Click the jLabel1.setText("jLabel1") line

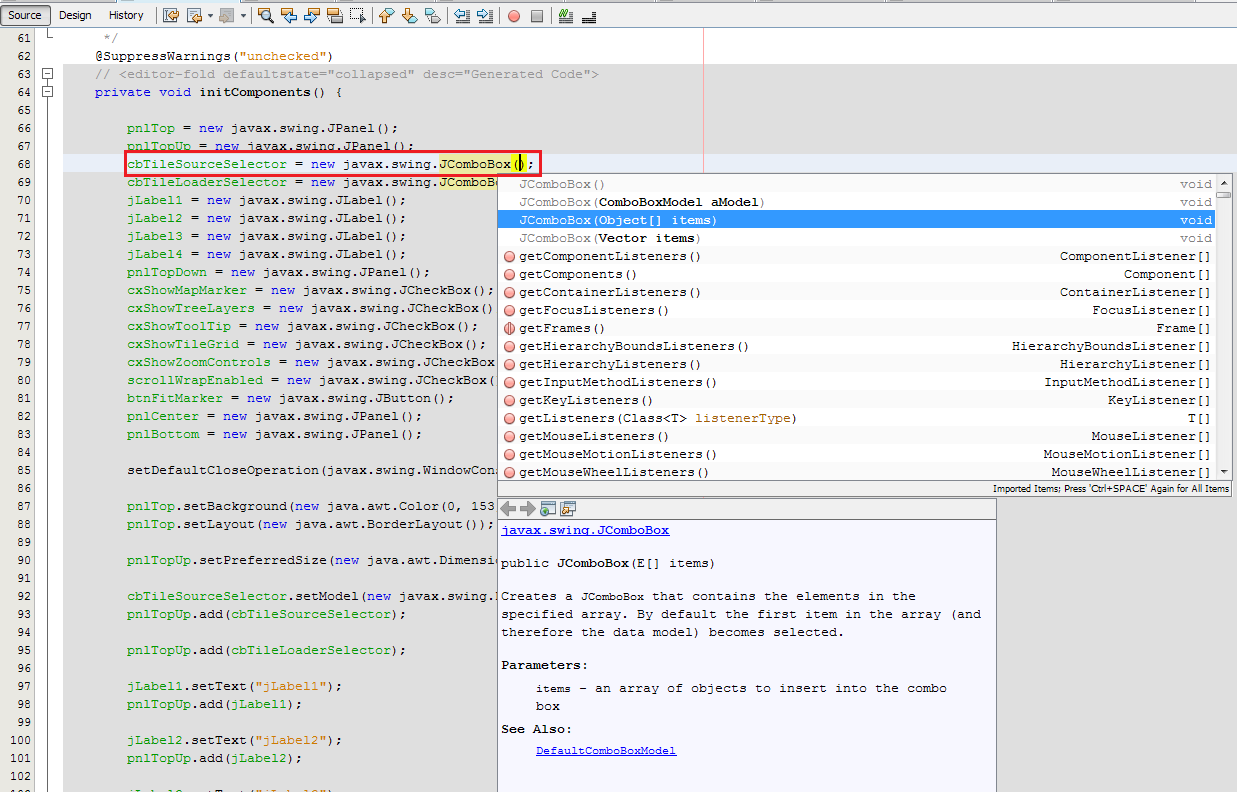point(235,686)
